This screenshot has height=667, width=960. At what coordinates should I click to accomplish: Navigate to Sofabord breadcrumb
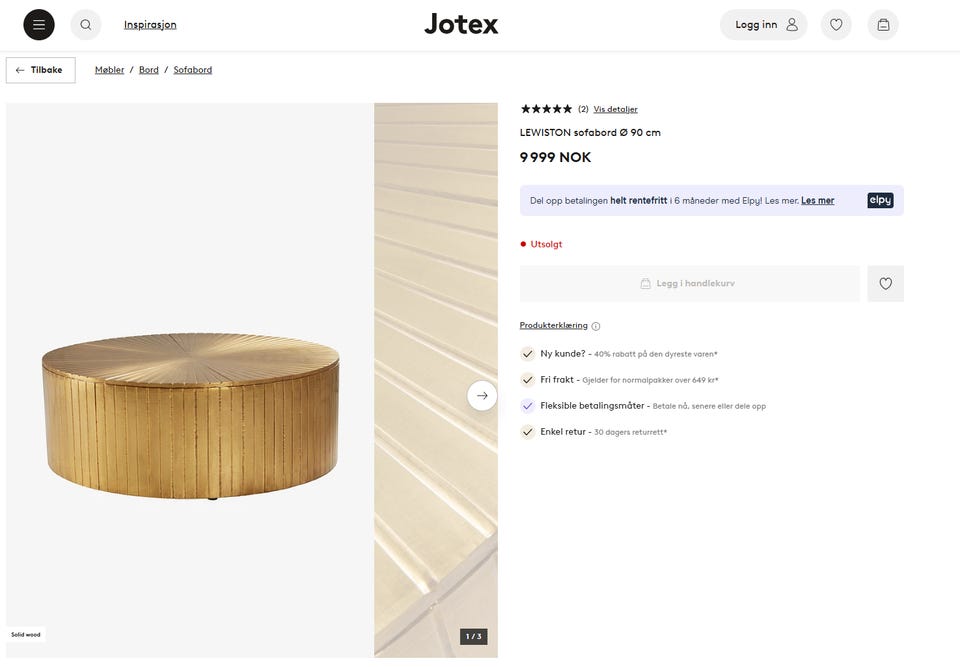193,70
